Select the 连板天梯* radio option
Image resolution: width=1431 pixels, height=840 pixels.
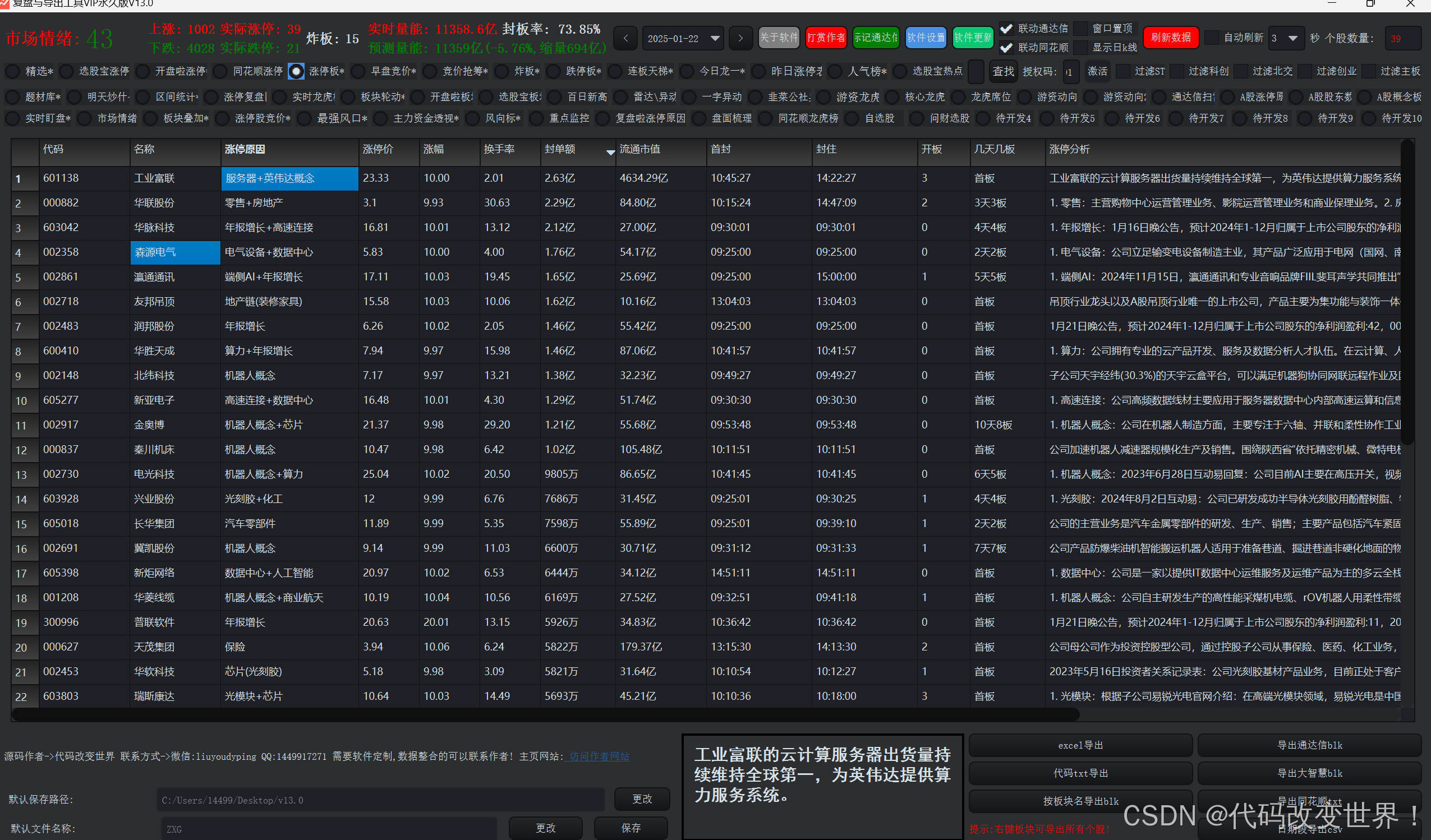click(x=614, y=71)
